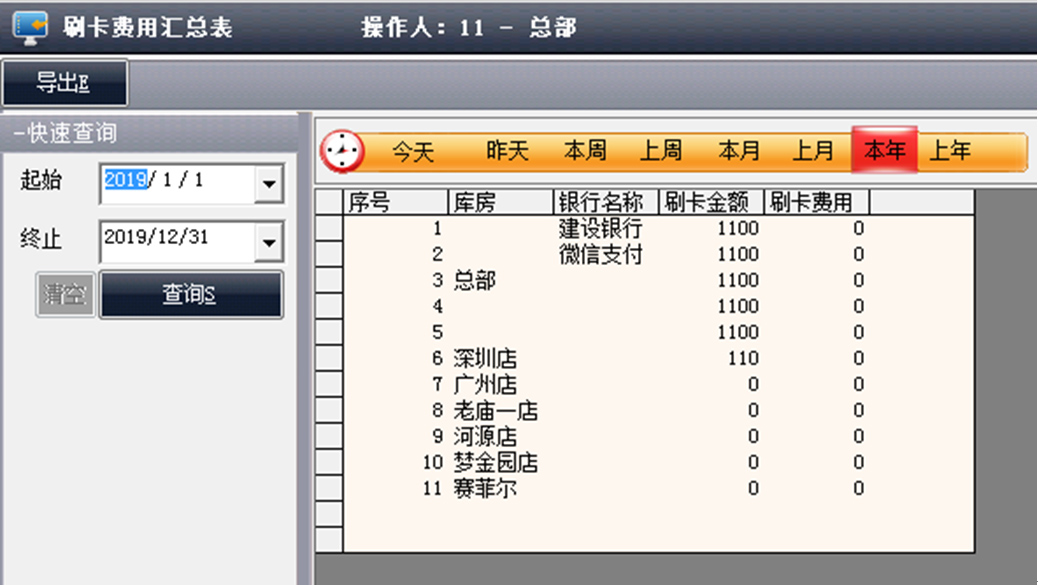Select the 今天 quick range tab
The image size is (1038, 585).
tap(413, 152)
